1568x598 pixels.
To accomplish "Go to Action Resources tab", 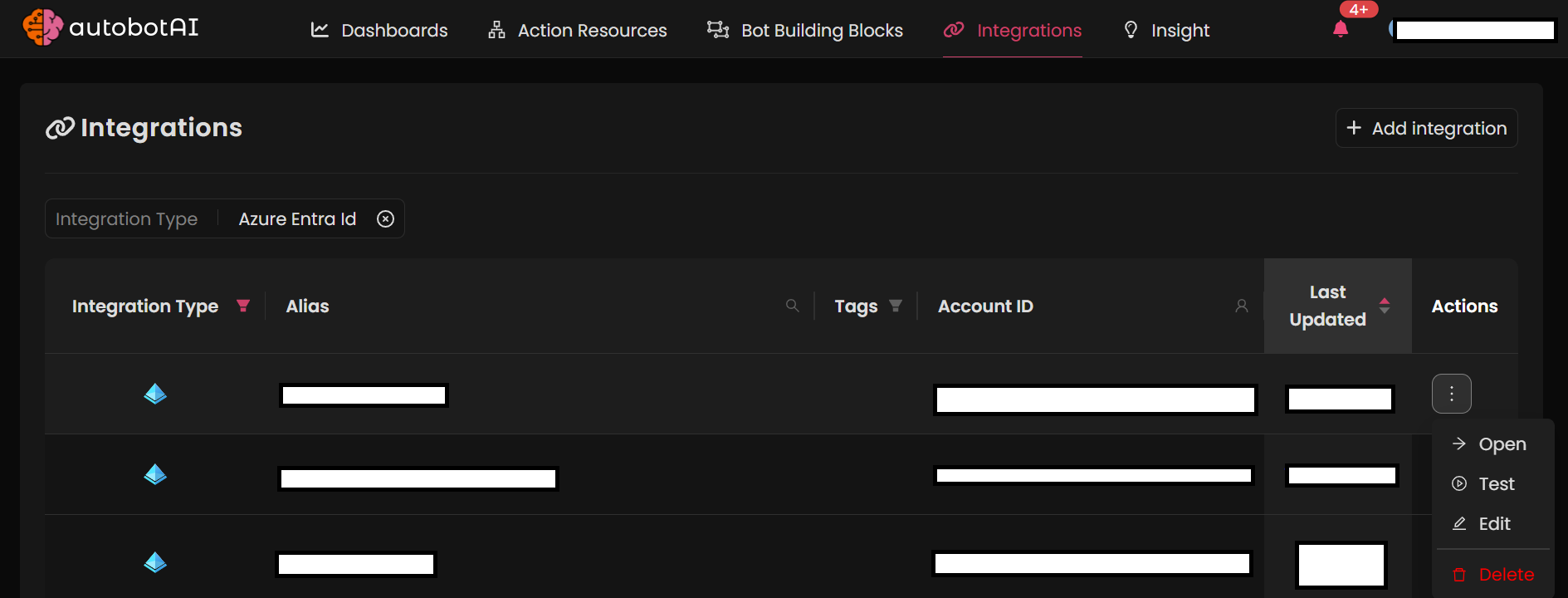I will 578,31.
